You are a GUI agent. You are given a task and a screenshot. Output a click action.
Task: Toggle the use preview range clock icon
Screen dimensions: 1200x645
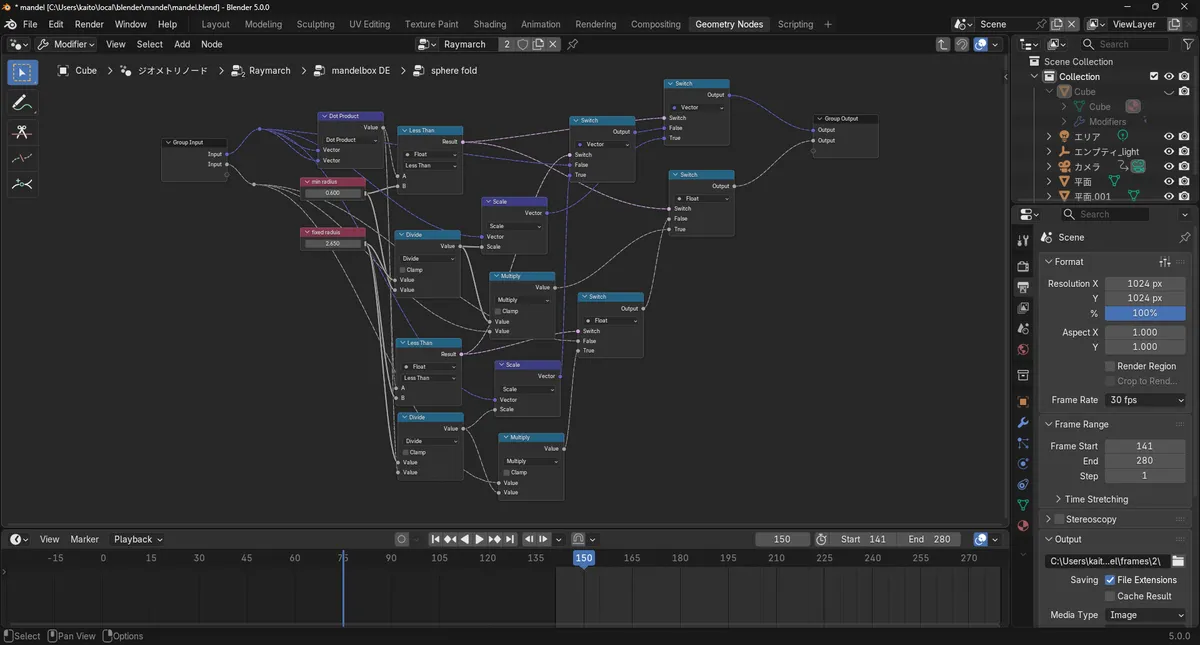(821, 539)
